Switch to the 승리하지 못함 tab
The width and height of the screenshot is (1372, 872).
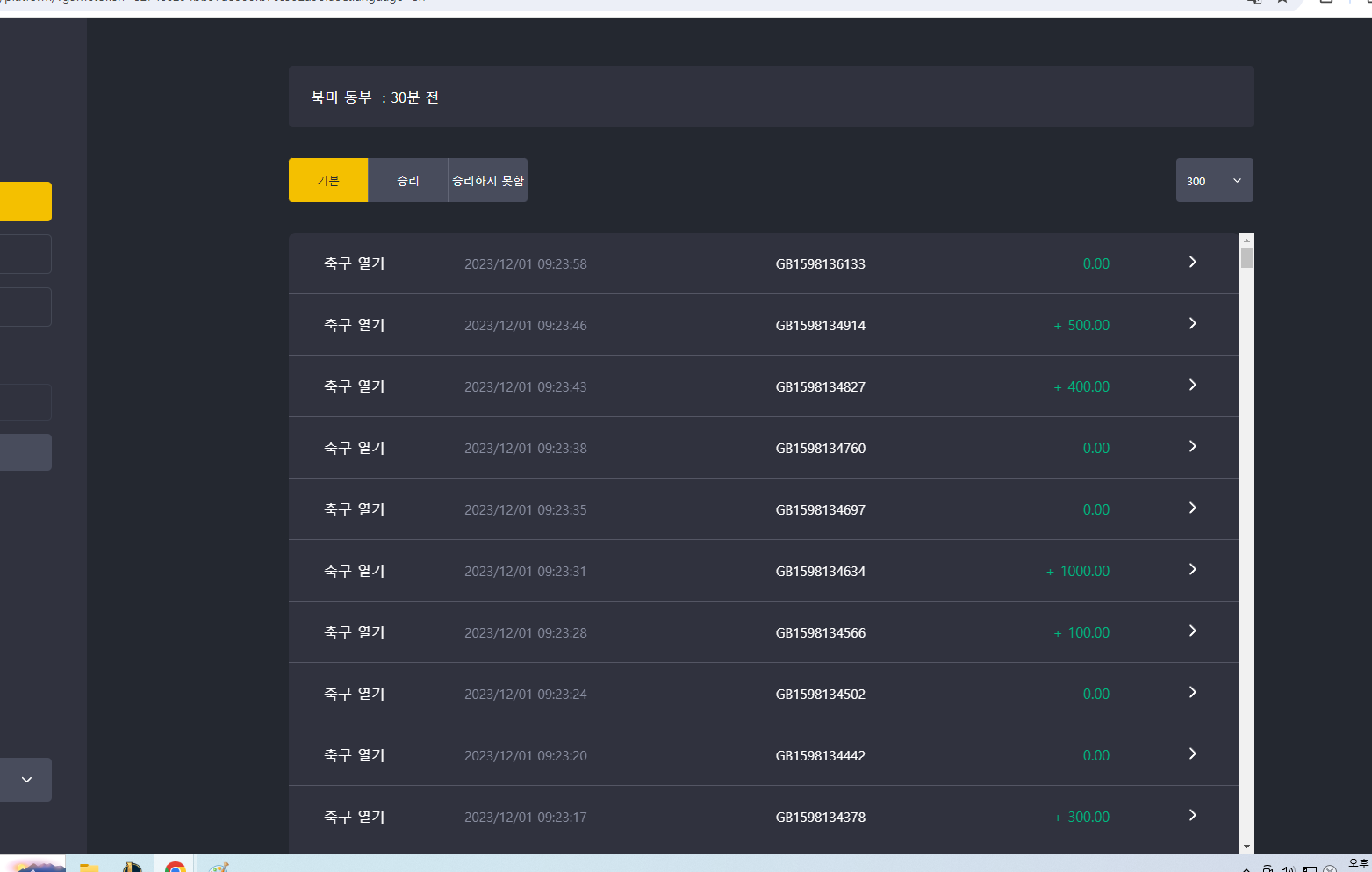point(488,180)
